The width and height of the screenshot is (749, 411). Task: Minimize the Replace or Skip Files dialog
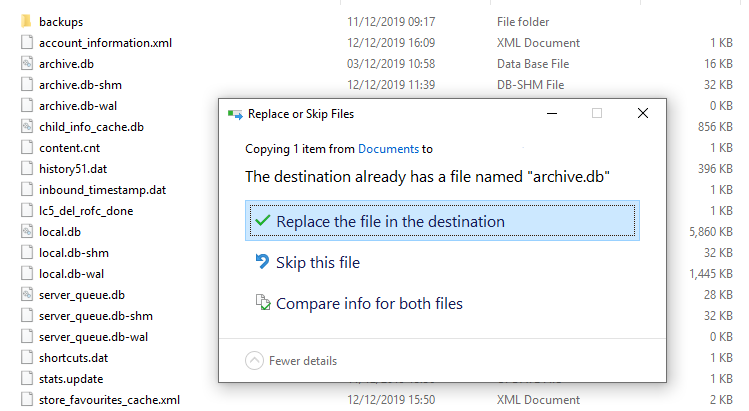[552, 114]
